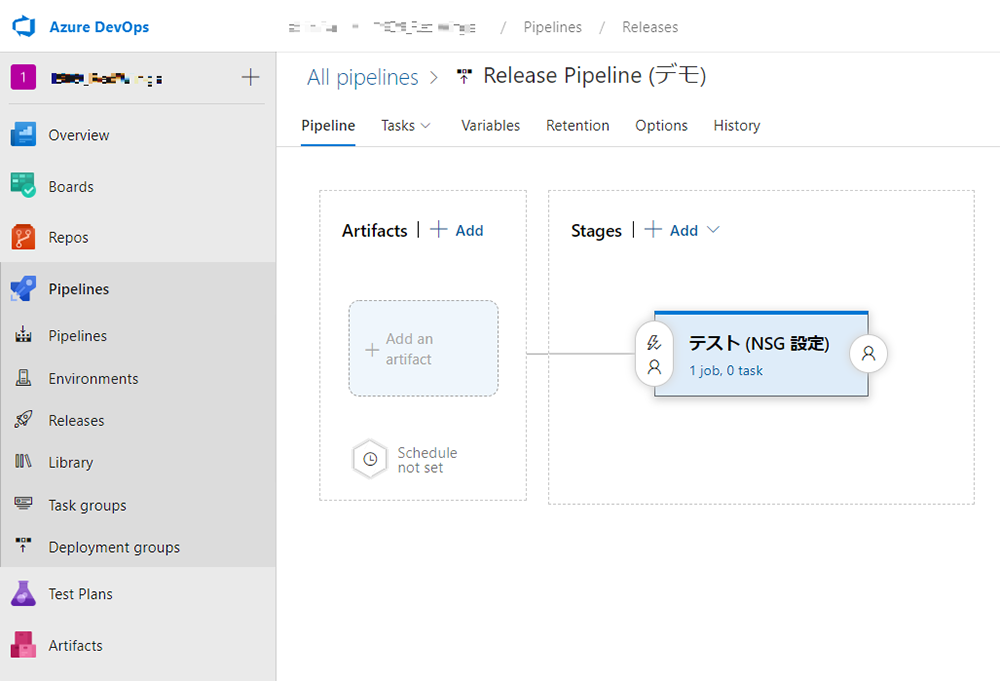
Task: Click the plus icon beside project name
Action: point(251,78)
